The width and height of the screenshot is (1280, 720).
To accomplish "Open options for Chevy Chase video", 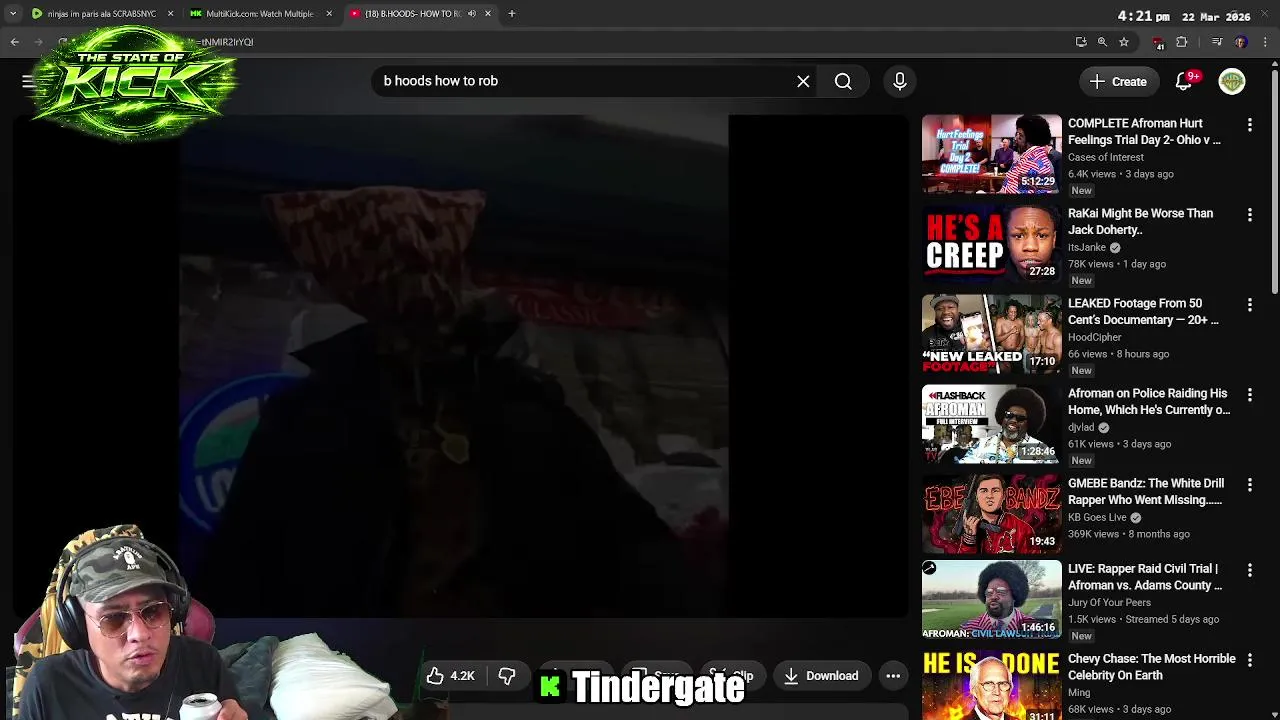I will 1249,661.
